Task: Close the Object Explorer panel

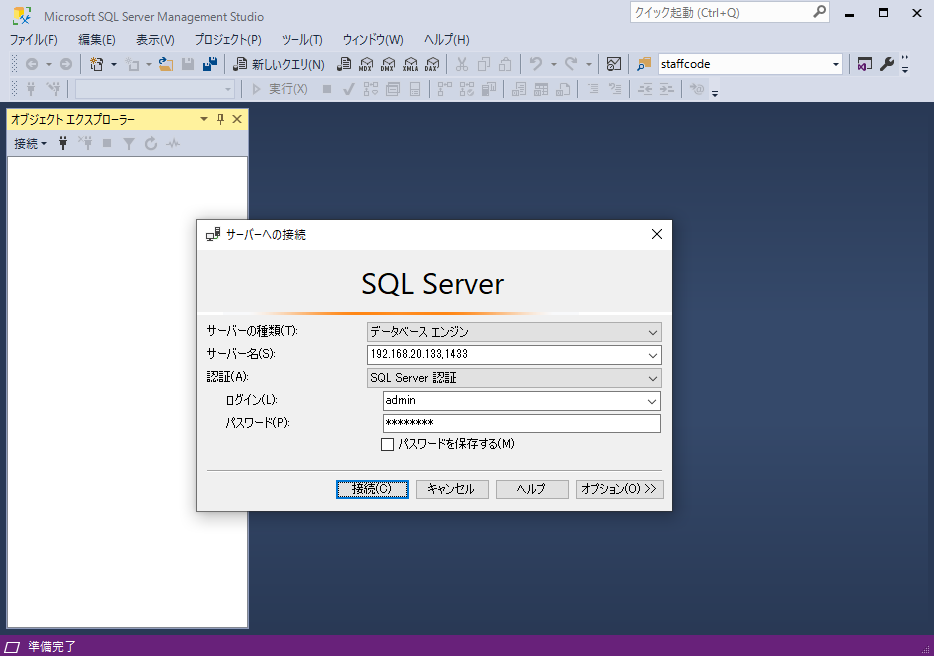Action: click(237, 119)
